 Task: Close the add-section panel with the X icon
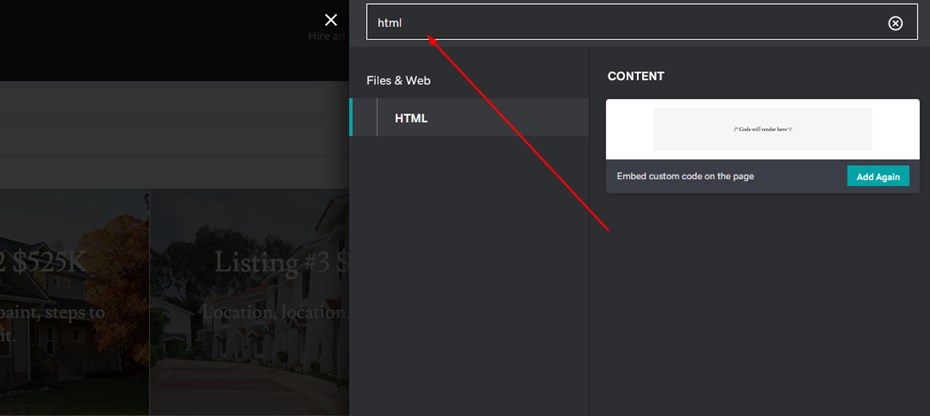click(x=331, y=20)
